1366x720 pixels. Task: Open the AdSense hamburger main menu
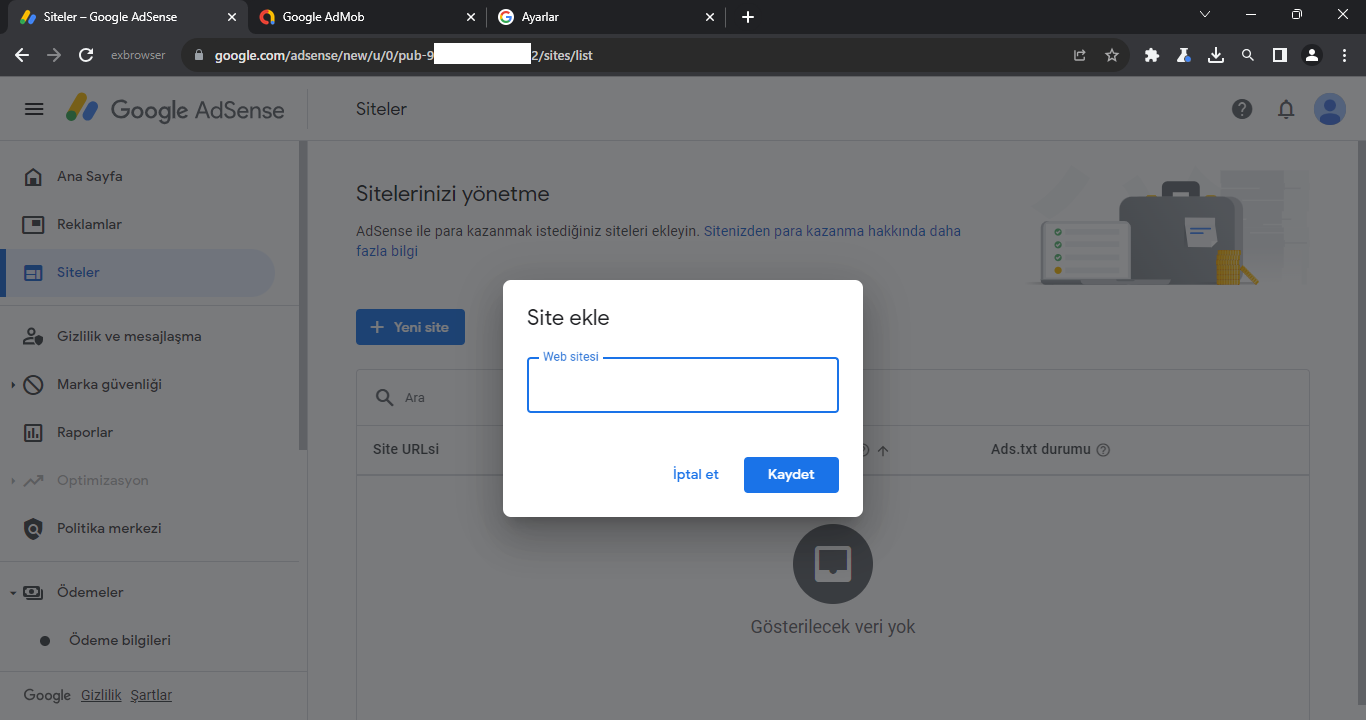tap(34, 109)
